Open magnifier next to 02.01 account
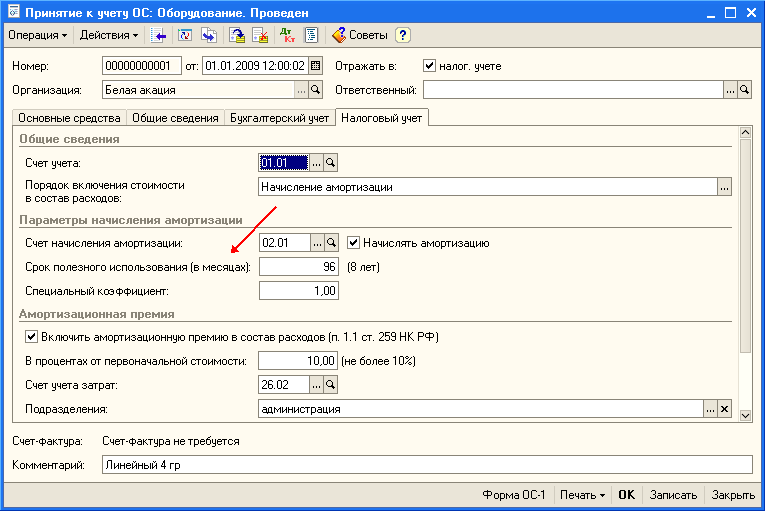 pos(331,243)
